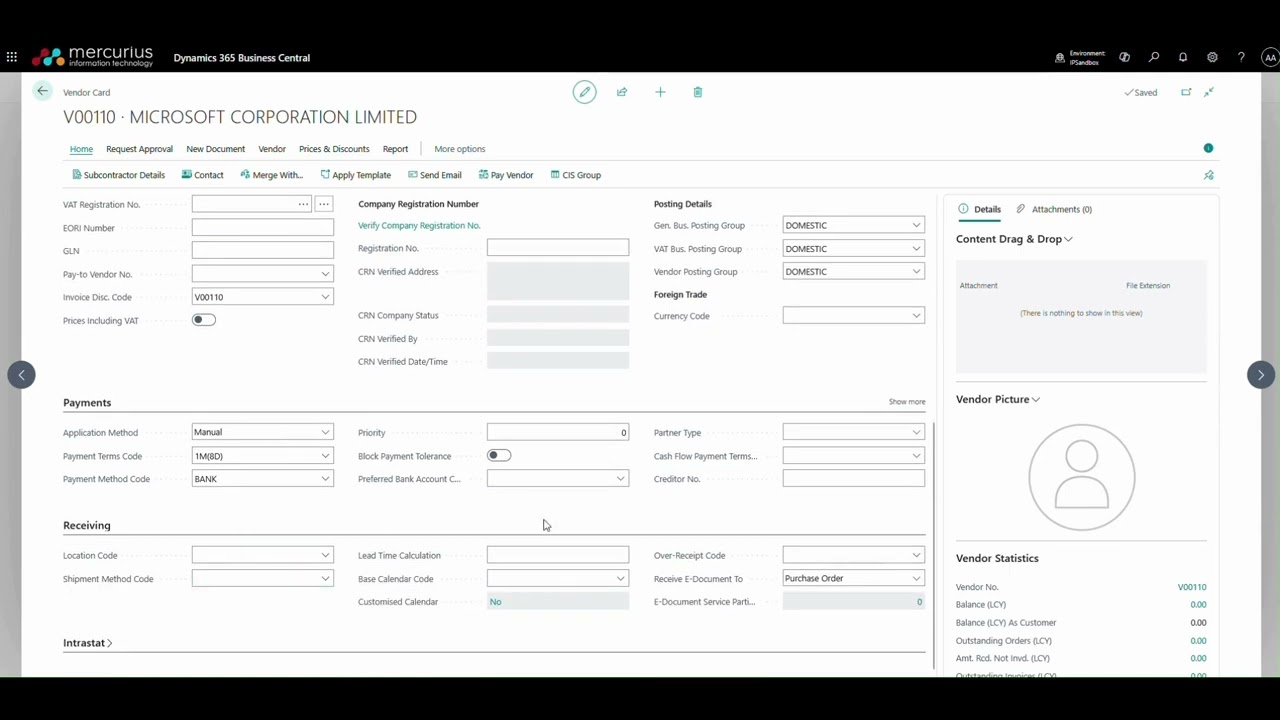Open Invoice Disc. Code dropdown
The width and height of the screenshot is (1280, 720).
[325, 297]
